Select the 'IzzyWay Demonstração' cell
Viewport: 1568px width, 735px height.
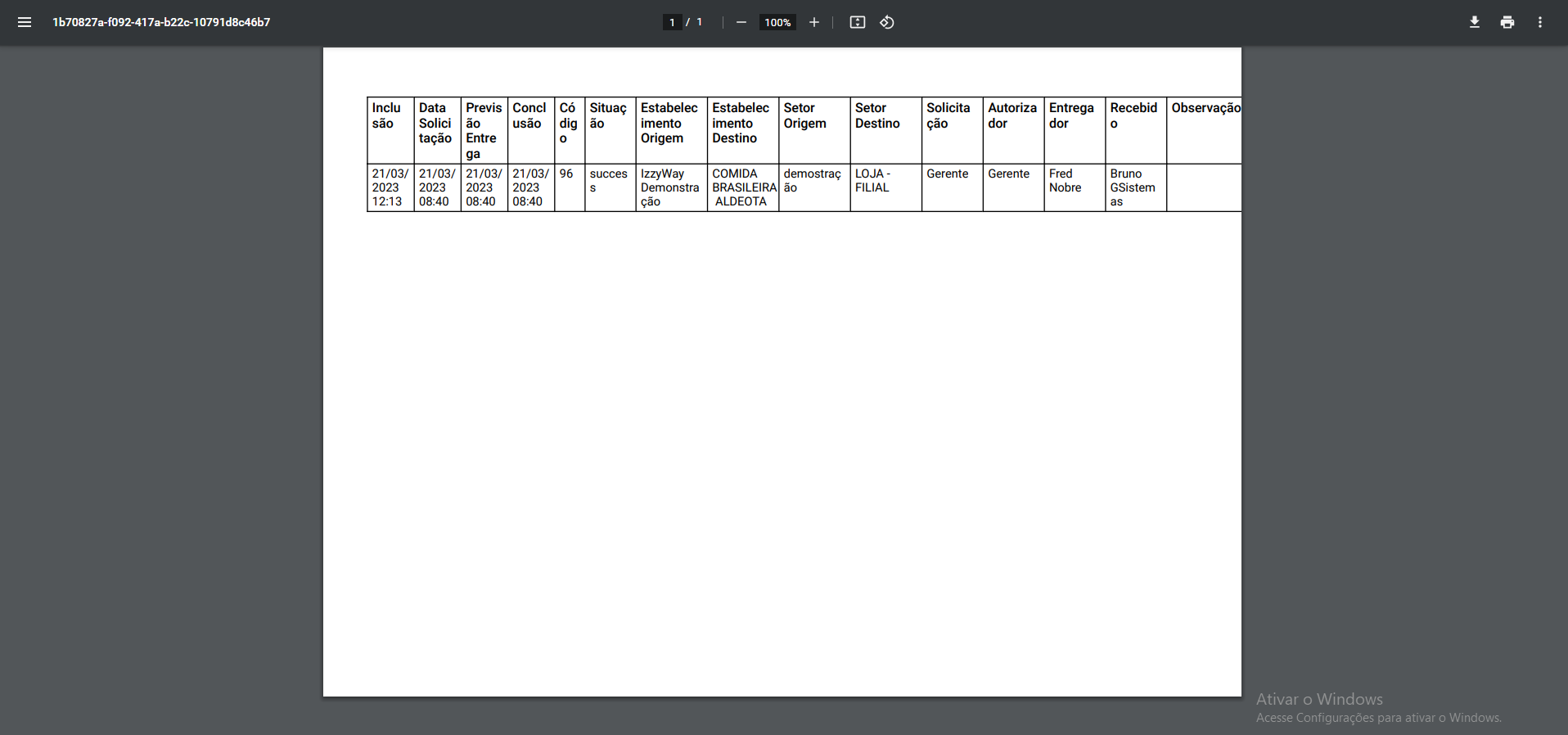tap(671, 187)
